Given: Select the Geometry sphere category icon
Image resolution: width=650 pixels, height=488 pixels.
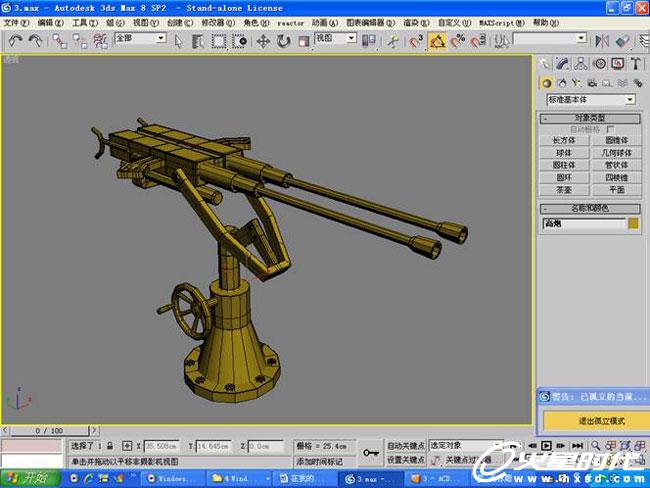Looking at the screenshot, I should [547, 83].
